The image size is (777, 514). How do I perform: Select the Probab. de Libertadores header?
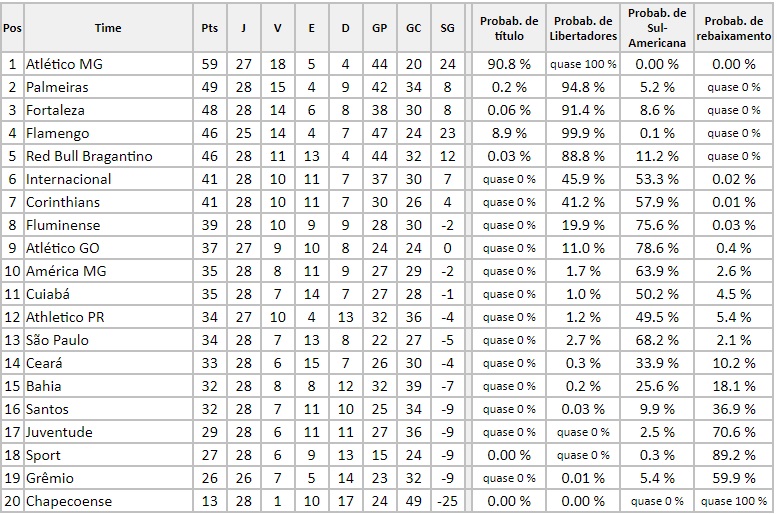tap(583, 28)
